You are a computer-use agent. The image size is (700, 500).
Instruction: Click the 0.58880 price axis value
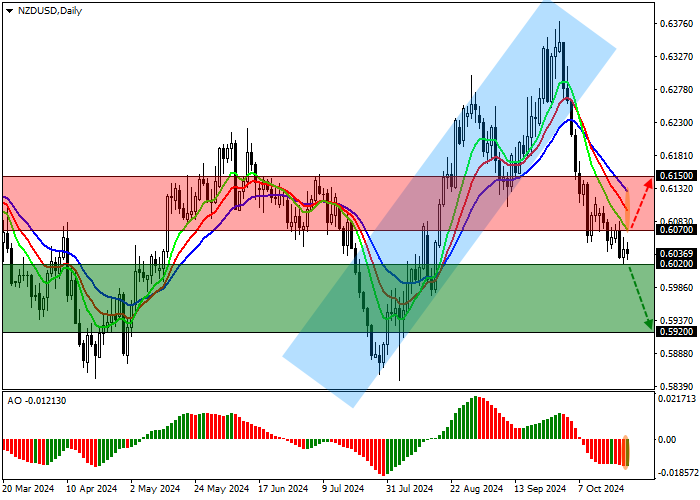[x=676, y=354]
